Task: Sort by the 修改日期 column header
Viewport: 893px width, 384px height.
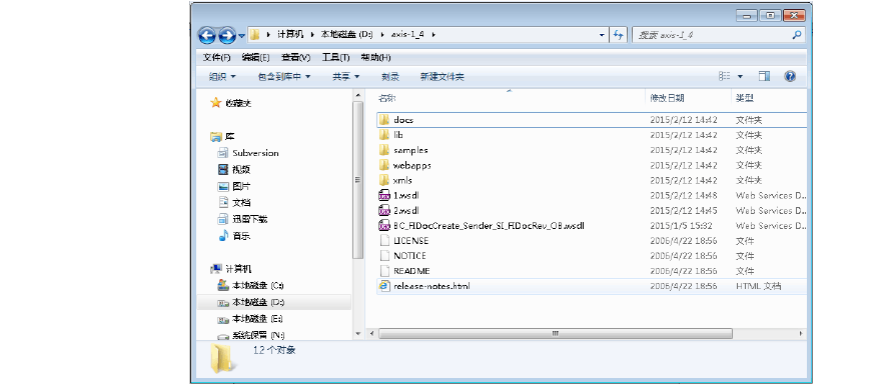Action: [x=667, y=98]
